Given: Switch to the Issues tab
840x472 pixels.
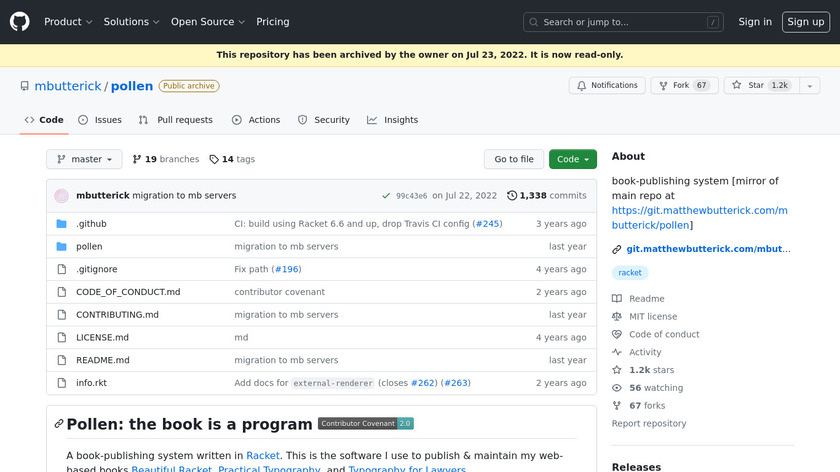Looking at the screenshot, I should [x=100, y=120].
